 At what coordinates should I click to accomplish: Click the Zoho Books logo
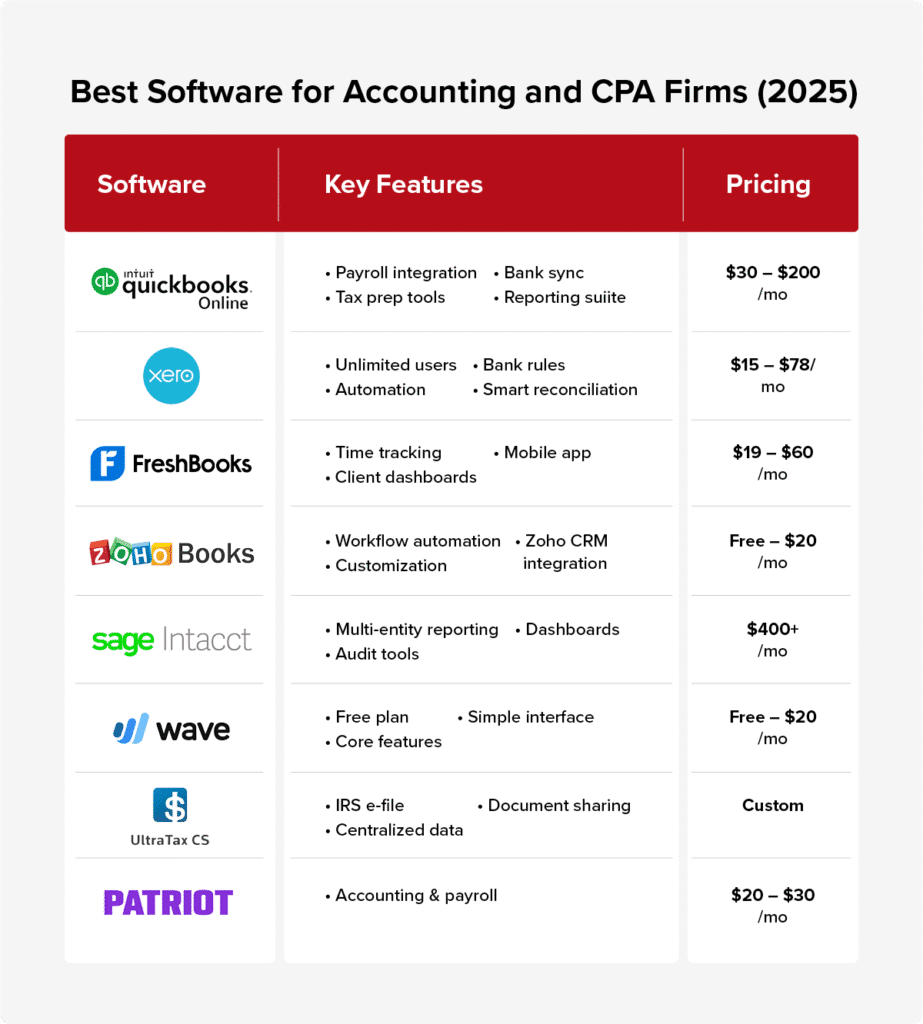tap(171, 552)
